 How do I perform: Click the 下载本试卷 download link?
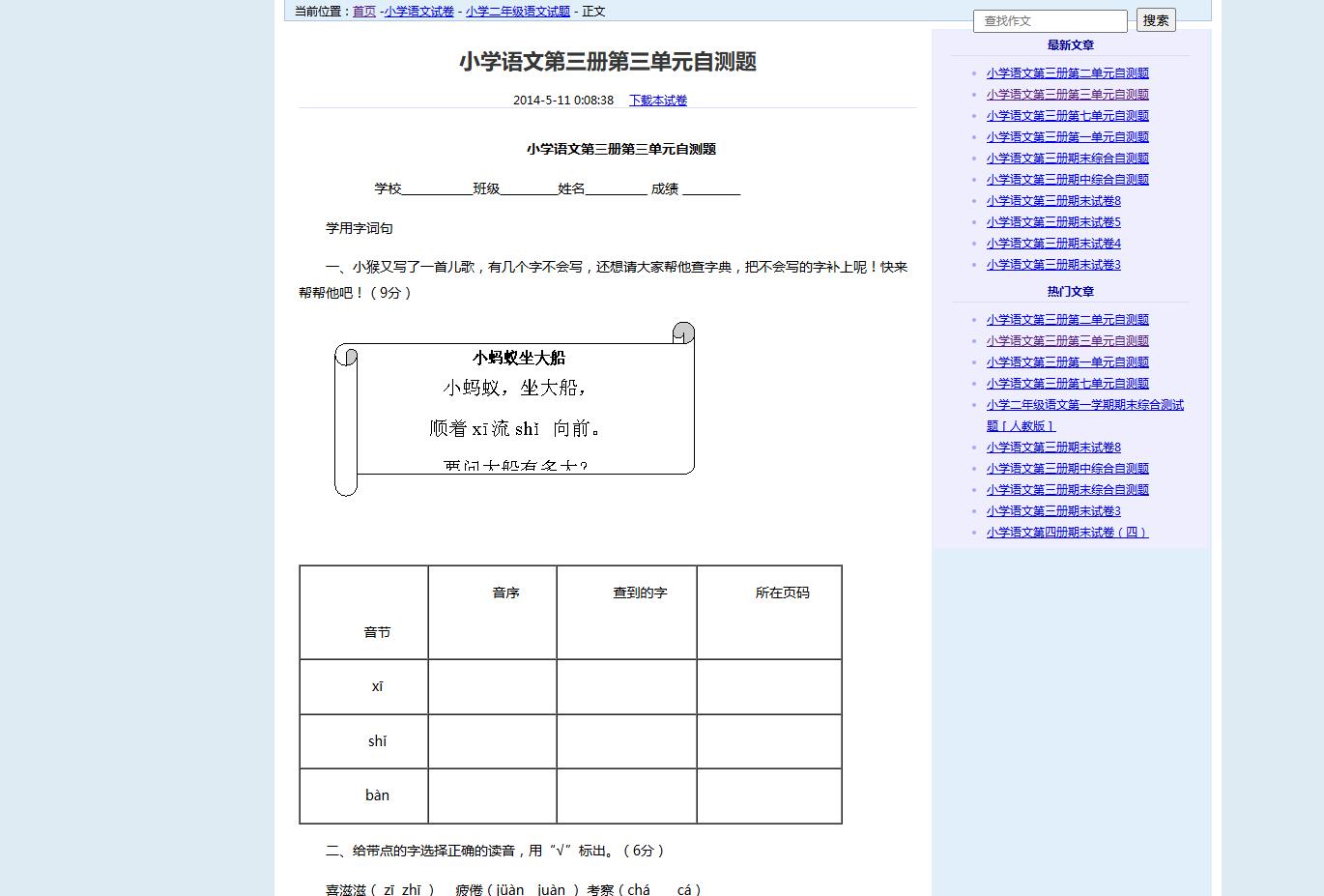click(658, 101)
